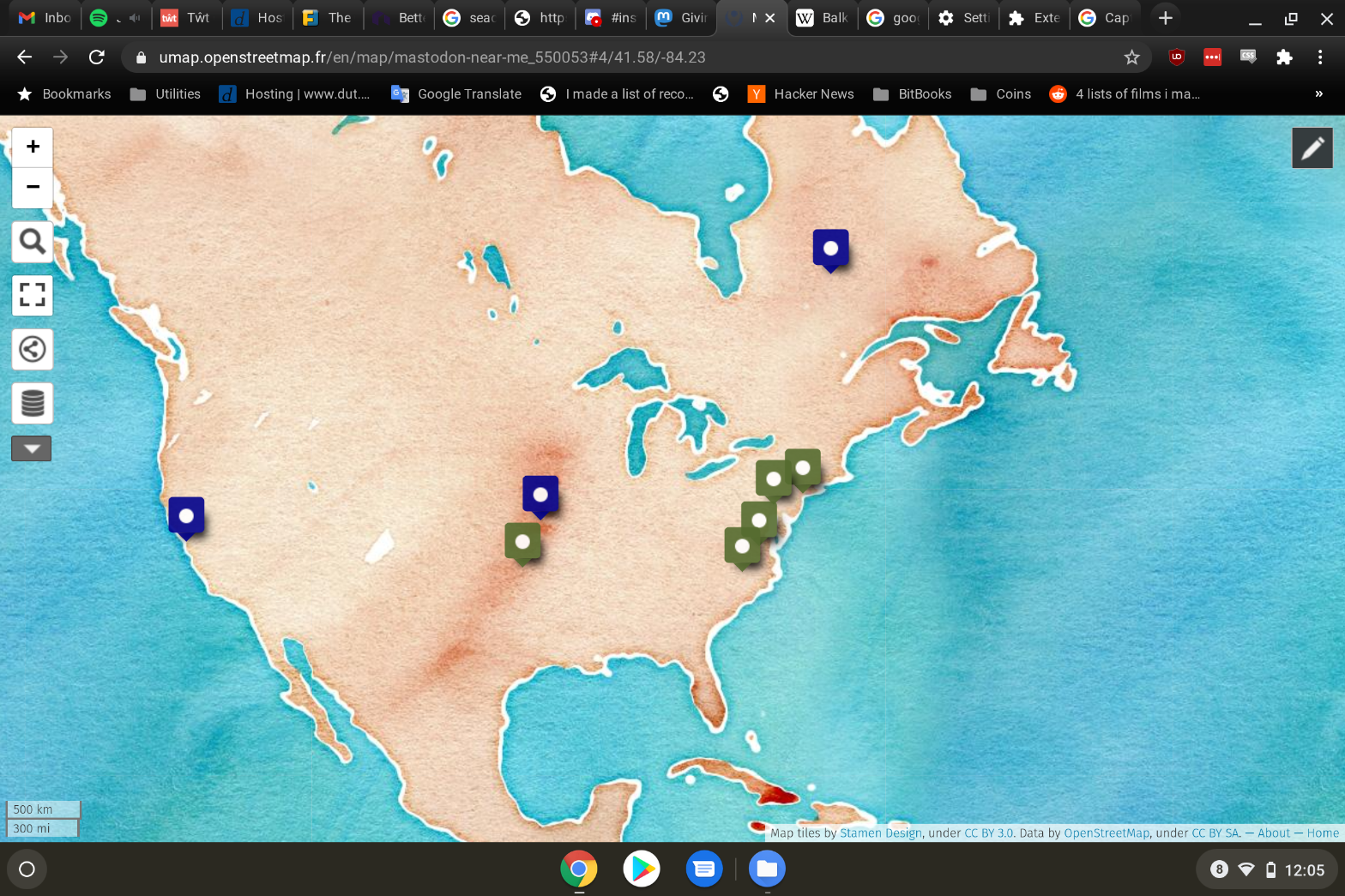Switch to the Mastodon Givin tab
This screenshot has height=896, width=1345.
point(681,18)
